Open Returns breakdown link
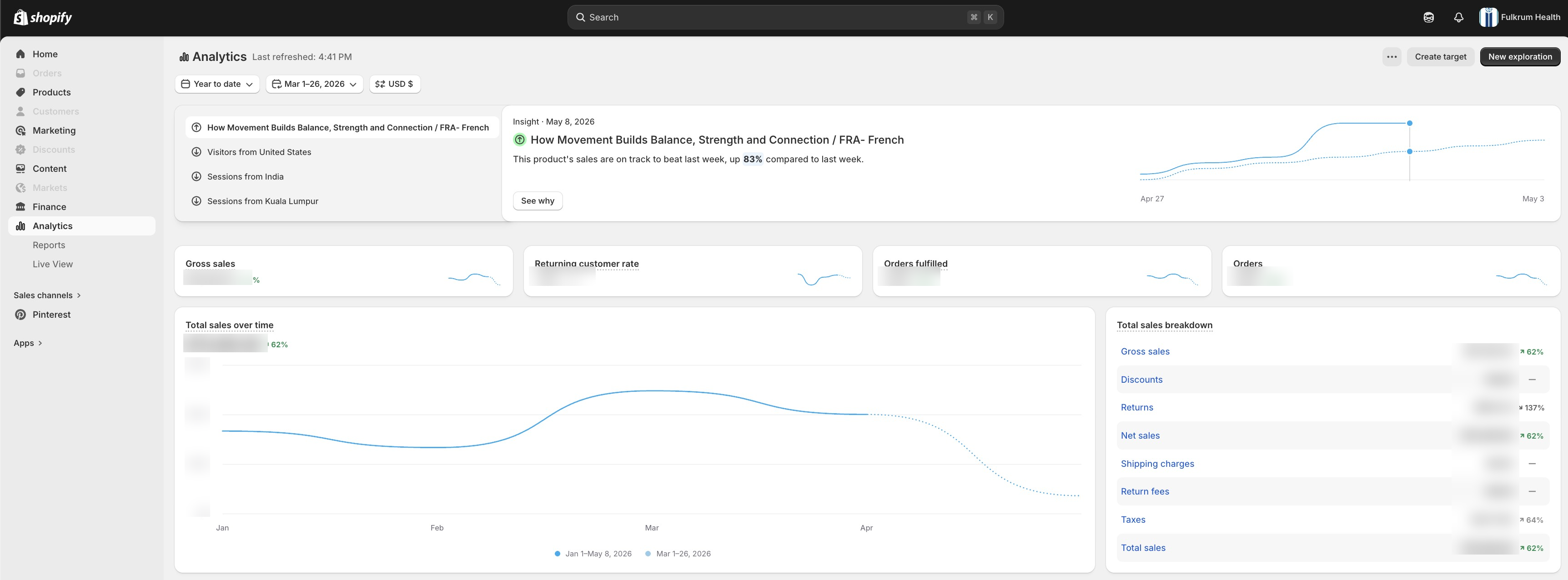1568x580 pixels. pyautogui.click(x=1136, y=408)
